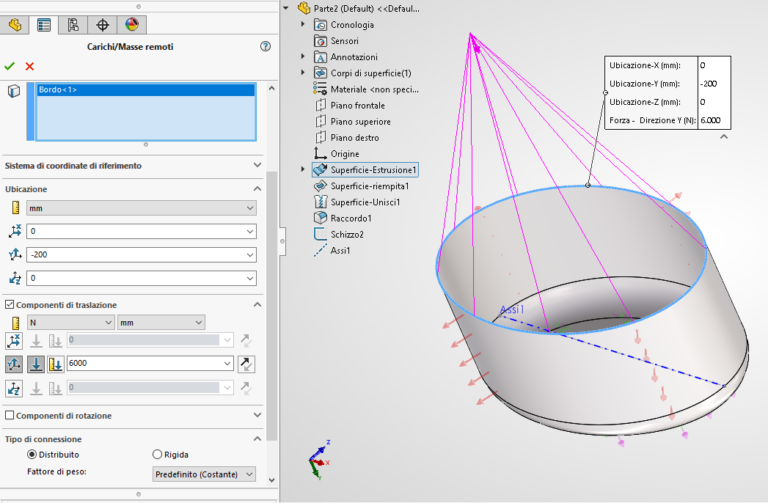Cancel the remote load with red X

coord(29,66)
